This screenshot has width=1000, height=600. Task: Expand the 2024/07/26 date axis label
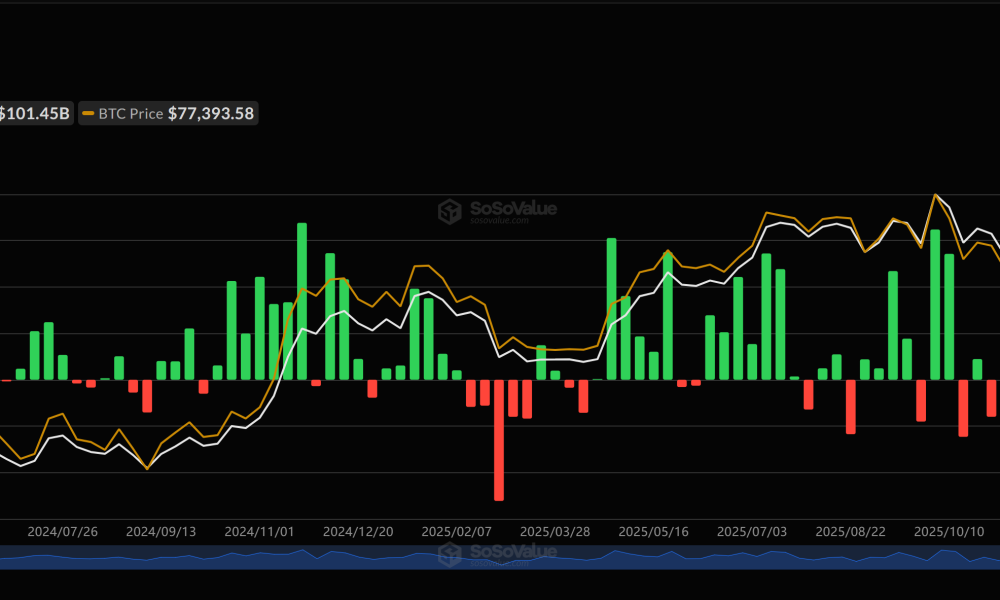point(63,532)
